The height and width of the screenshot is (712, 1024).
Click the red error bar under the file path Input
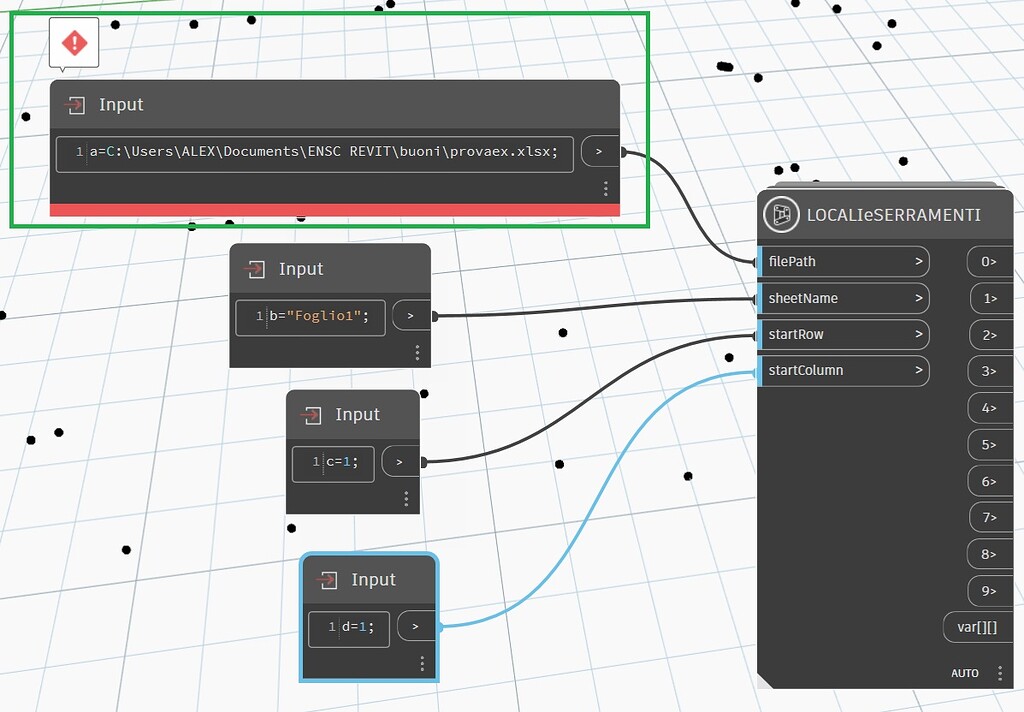coord(333,208)
